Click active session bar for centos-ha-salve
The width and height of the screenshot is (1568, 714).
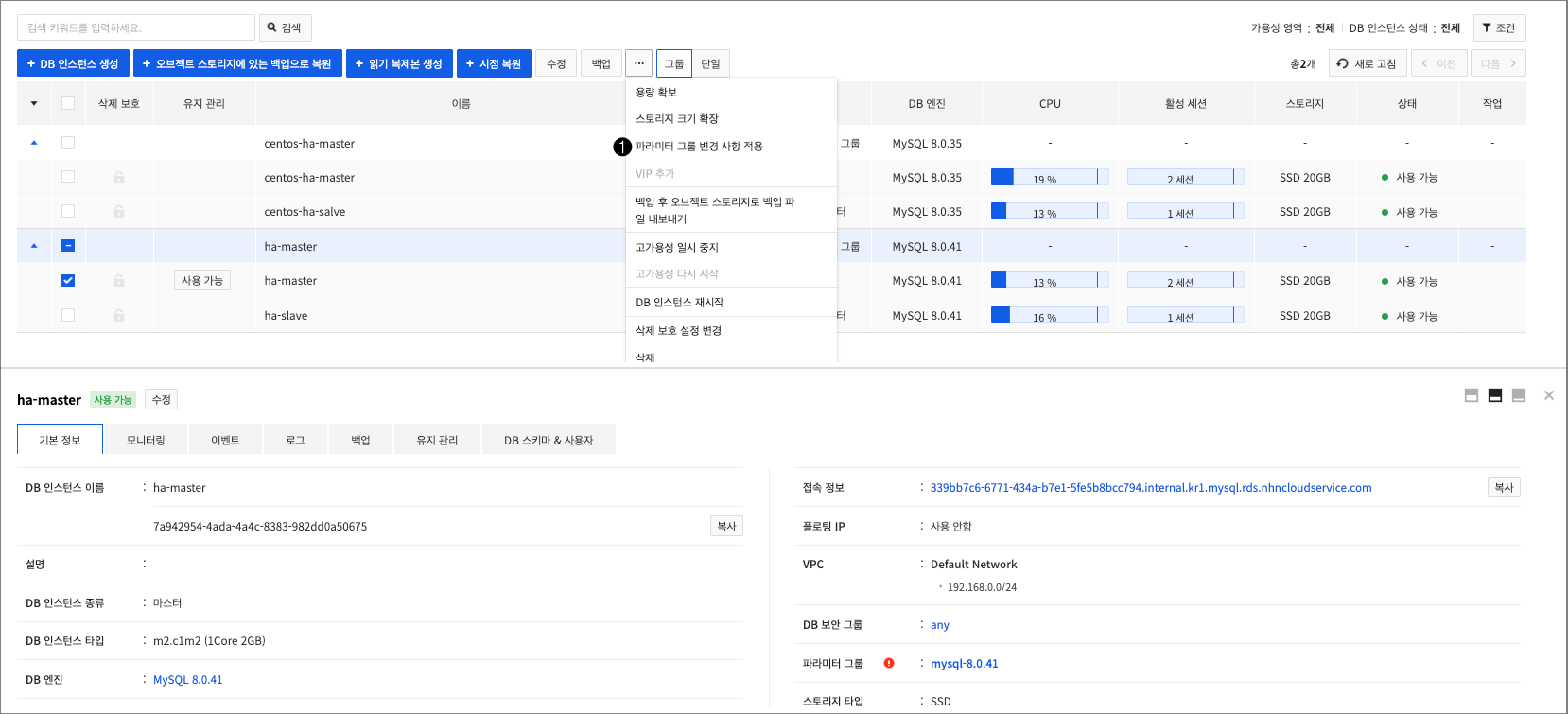click(x=1186, y=211)
